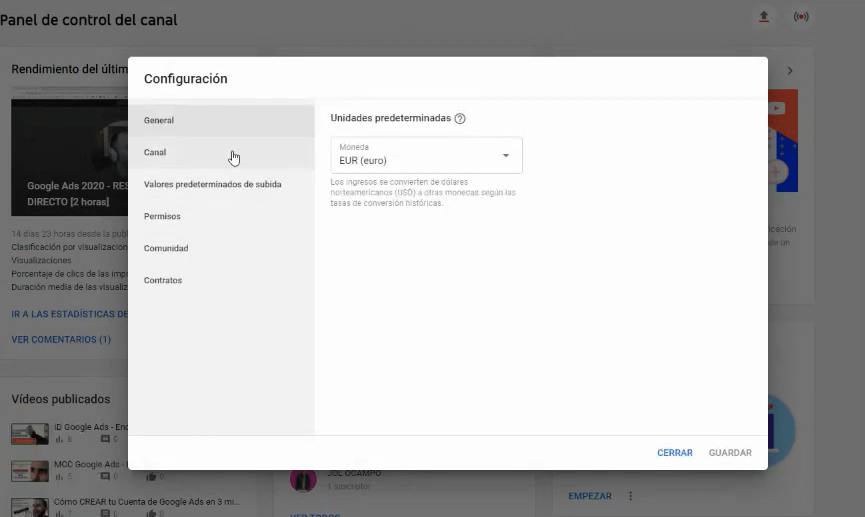Screen dimensions: 865x517
Task: Click the chevron arrow beside the settings dialog
Action: coord(790,71)
